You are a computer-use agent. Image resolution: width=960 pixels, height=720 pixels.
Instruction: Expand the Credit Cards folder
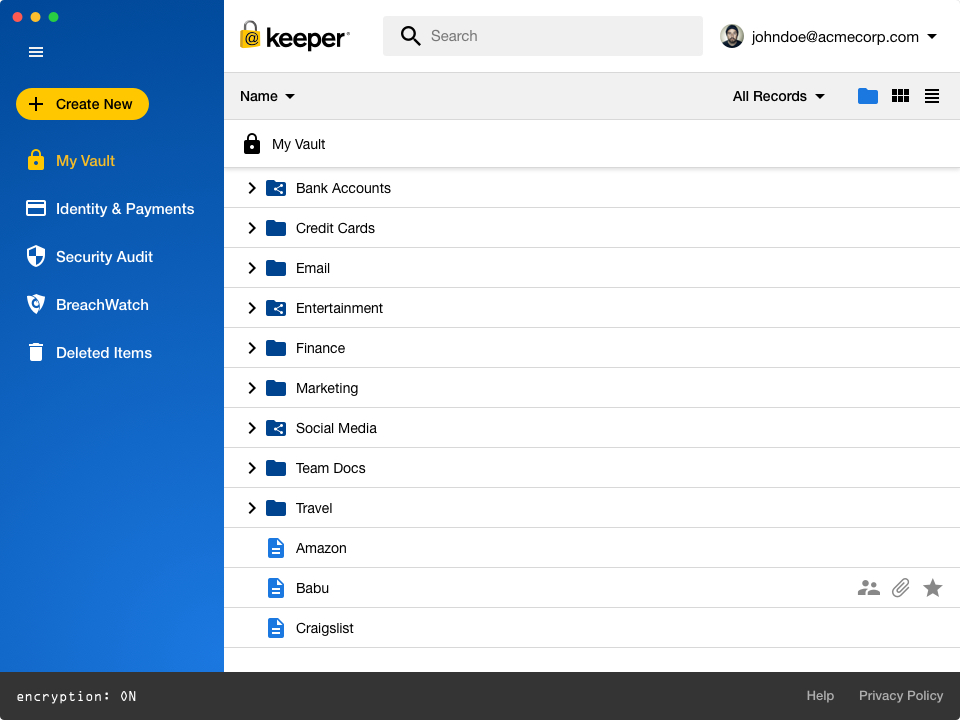(x=252, y=228)
